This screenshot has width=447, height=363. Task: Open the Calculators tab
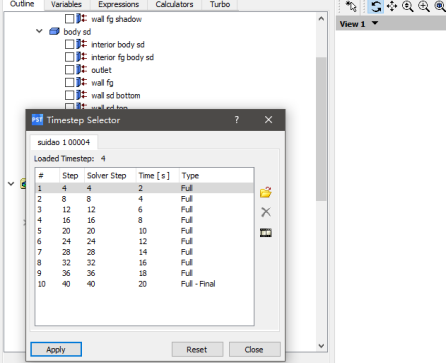pyautogui.click(x=174, y=4)
